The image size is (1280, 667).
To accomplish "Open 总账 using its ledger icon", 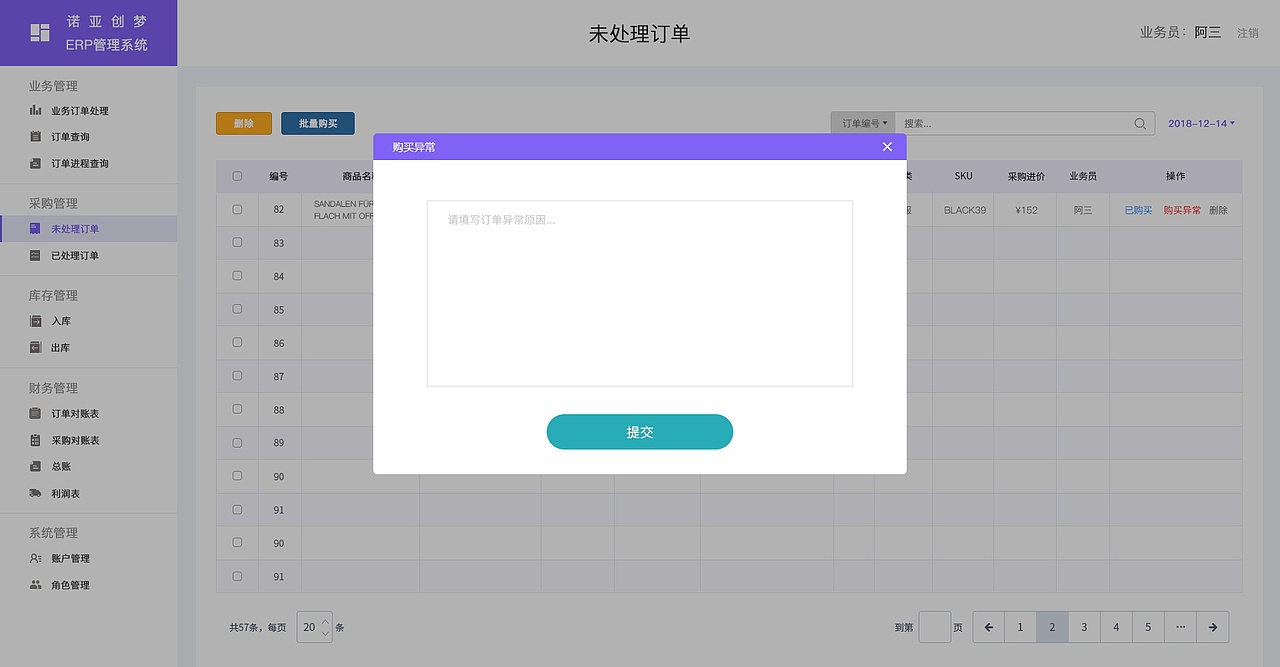I will point(37,466).
